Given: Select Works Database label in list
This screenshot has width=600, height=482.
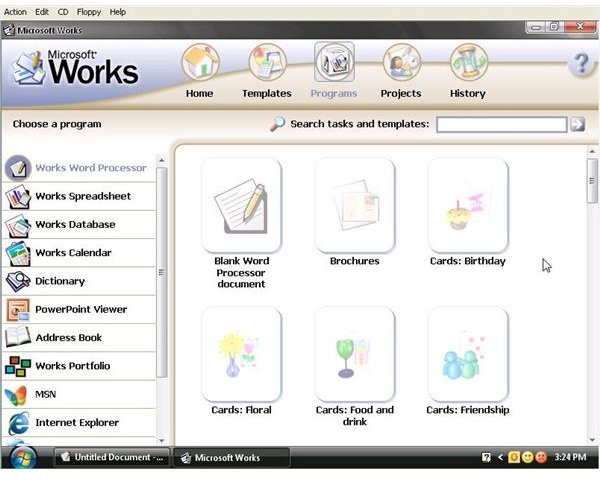Looking at the screenshot, I should pos(75,225).
